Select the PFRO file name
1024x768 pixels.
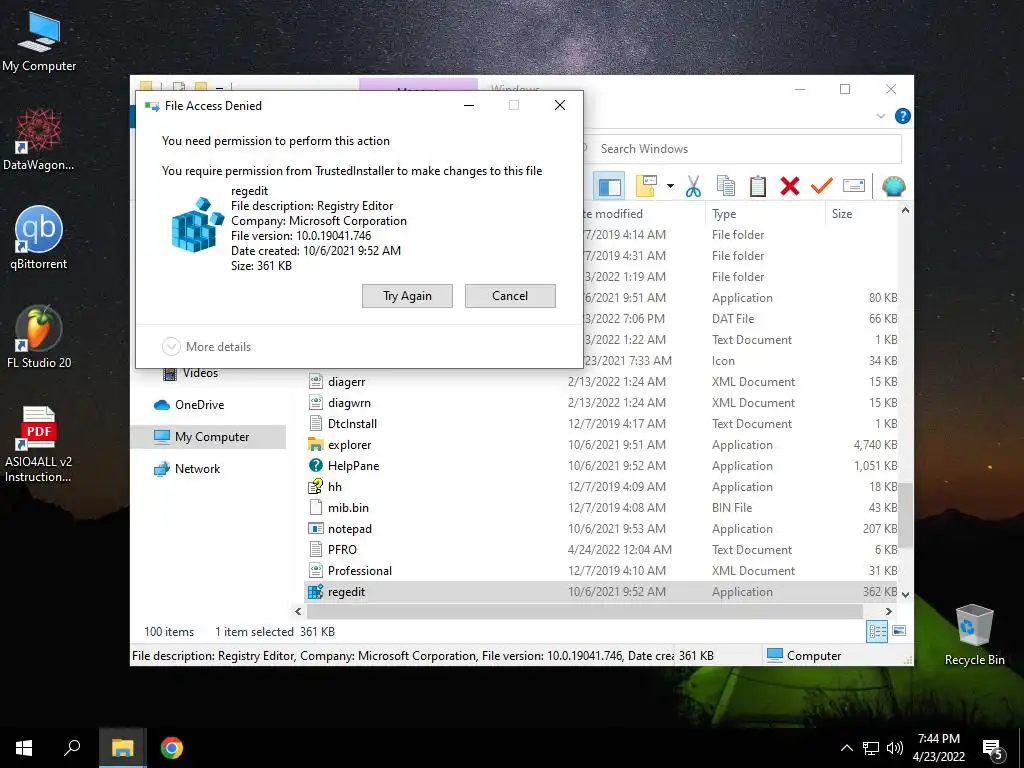click(x=342, y=550)
